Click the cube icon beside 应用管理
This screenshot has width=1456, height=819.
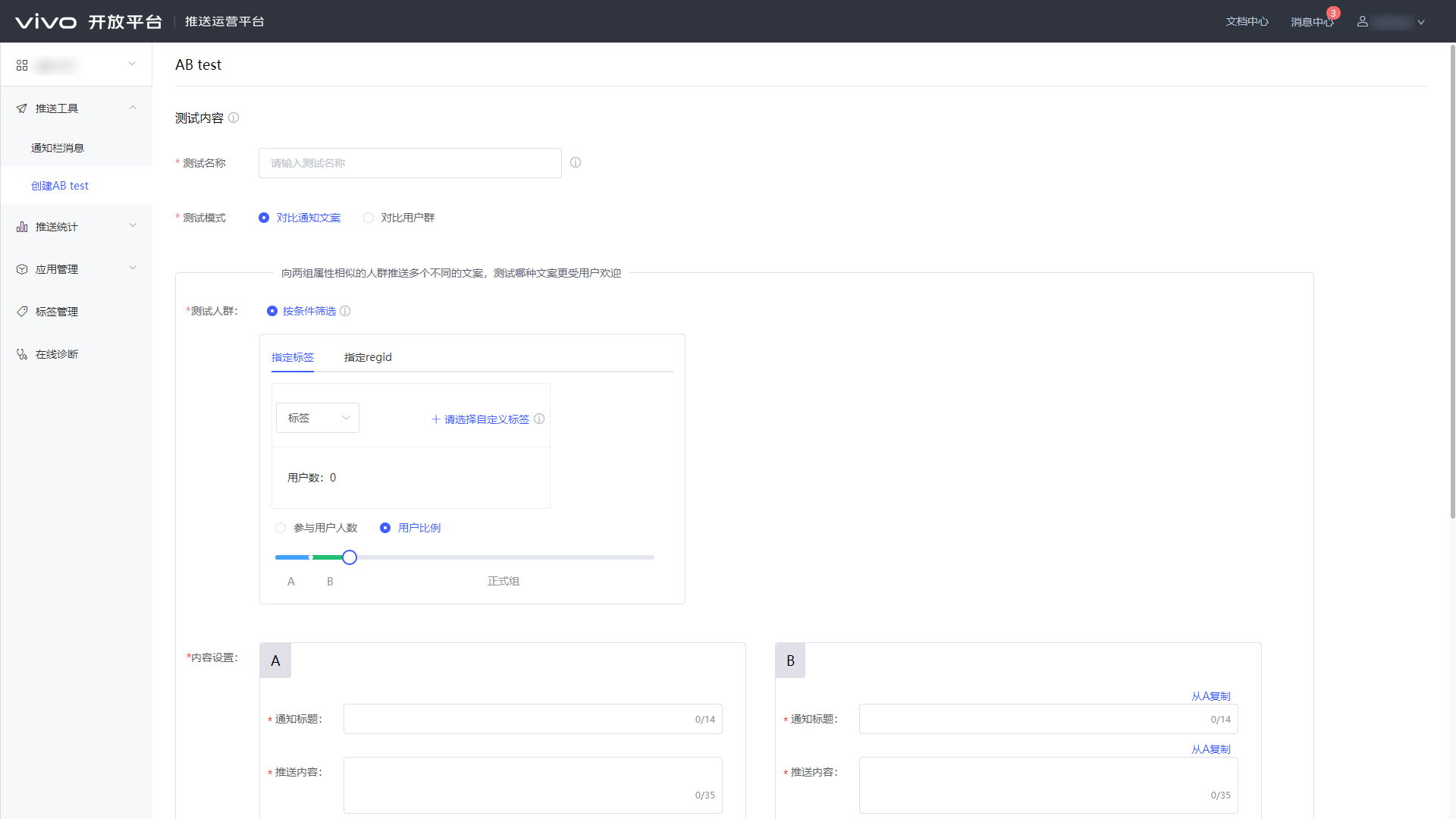[22, 269]
